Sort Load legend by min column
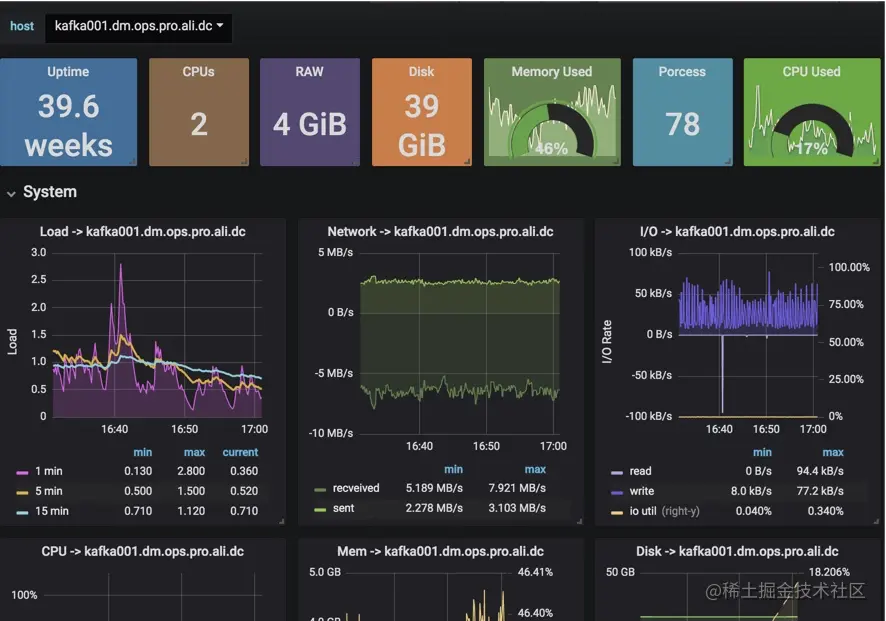 pyautogui.click(x=142, y=452)
